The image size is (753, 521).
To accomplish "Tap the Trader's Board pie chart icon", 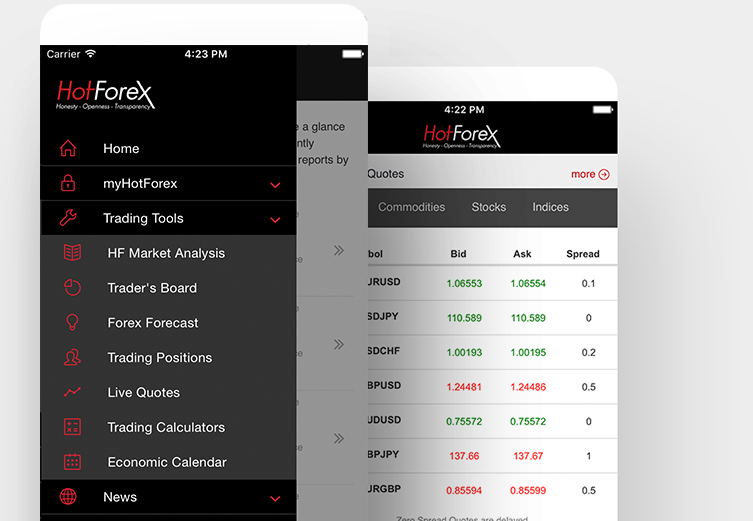I will tap(72, 288).
